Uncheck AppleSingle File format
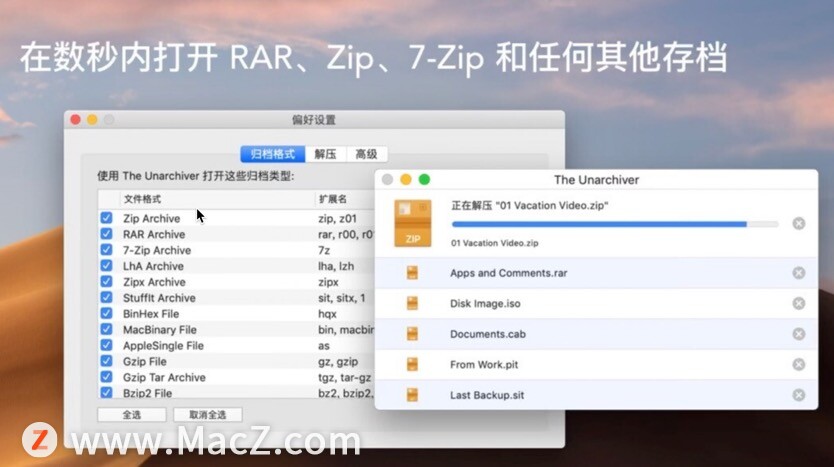The image size is (834, 467). 106,345
